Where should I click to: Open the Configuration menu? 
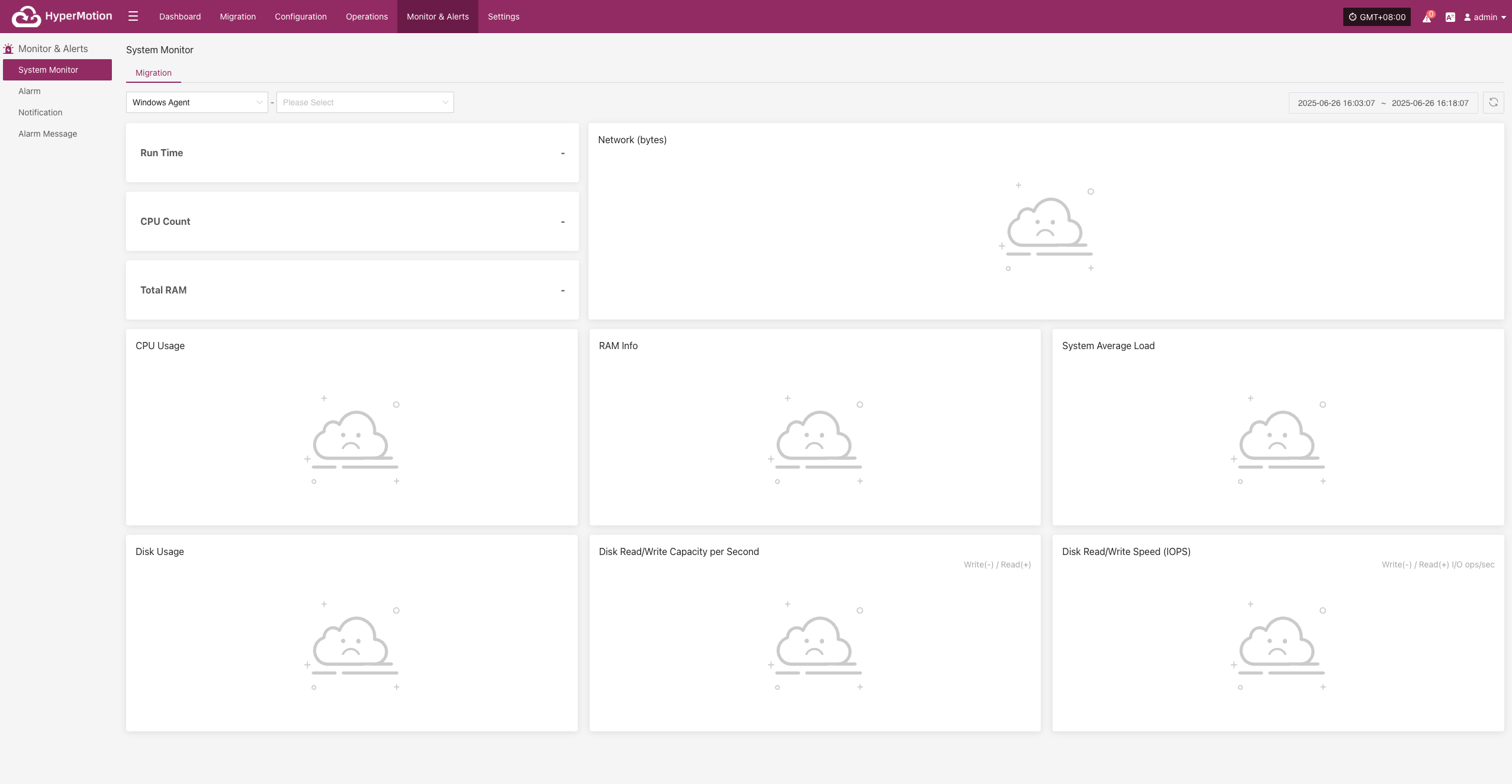tap(301, 17)
